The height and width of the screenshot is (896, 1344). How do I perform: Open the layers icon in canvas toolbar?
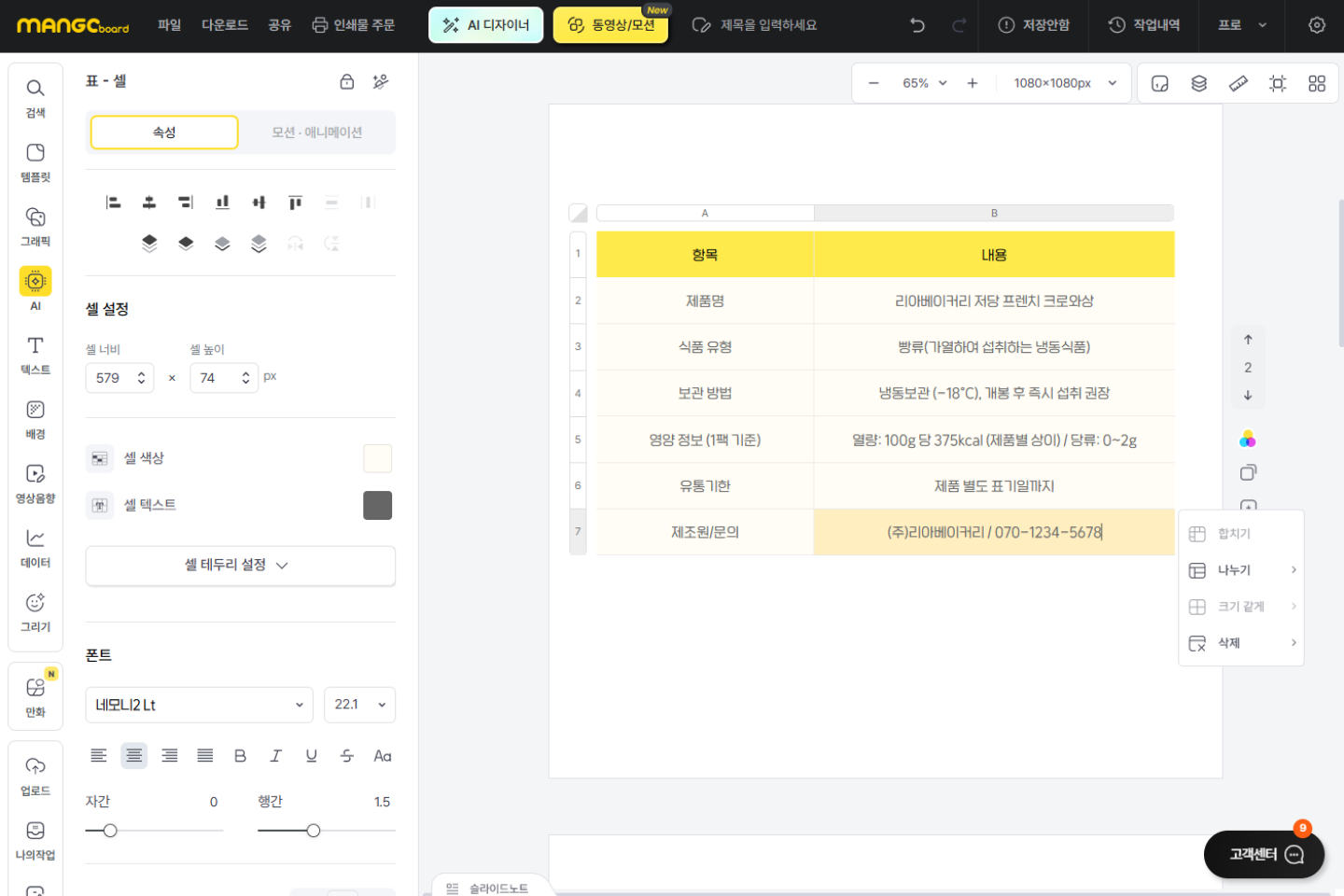coord(1199,84)
